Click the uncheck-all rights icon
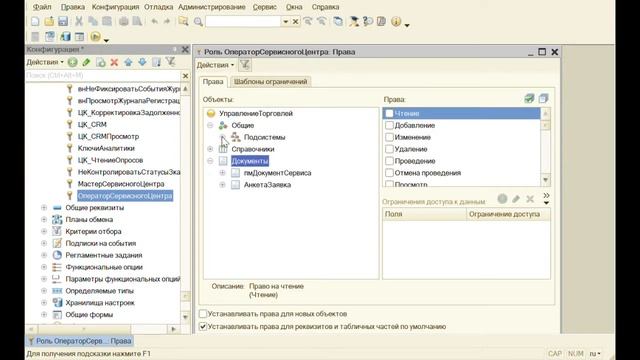The height and width of the screenshot is (360, 640). 543,98
